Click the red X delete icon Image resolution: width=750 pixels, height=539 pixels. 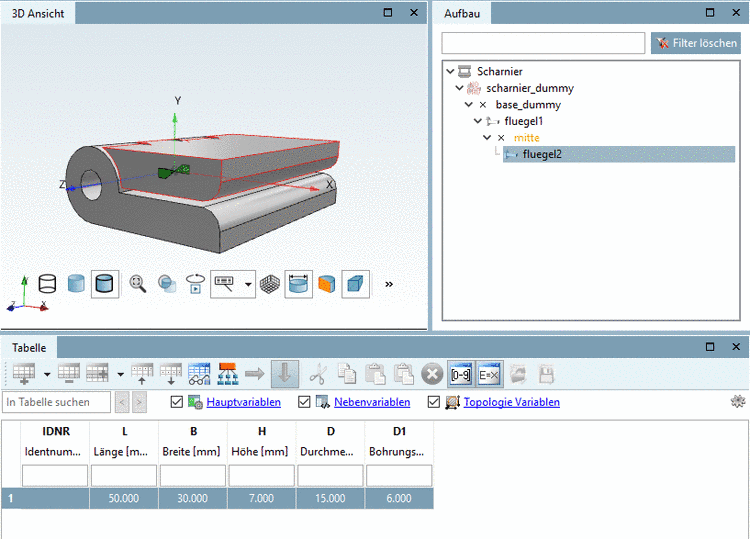click(432, 374)
